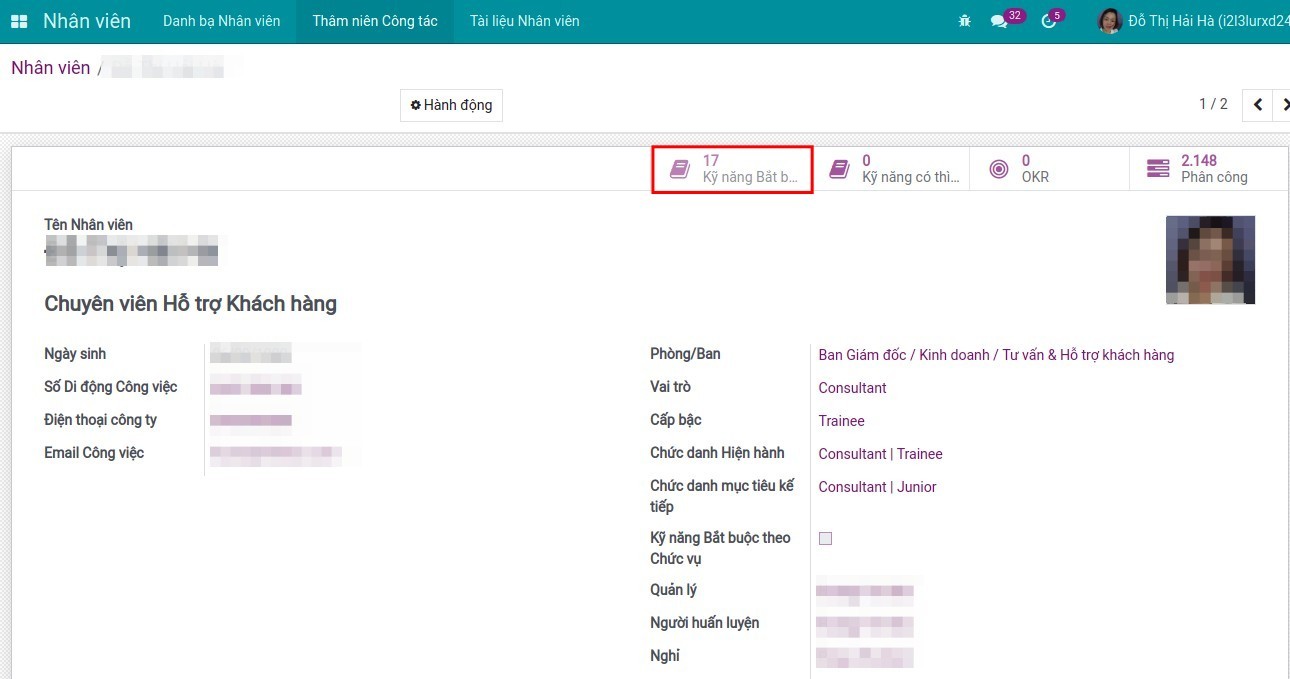Select the Thâm niên Công tác menu

[x=375, y=21]
